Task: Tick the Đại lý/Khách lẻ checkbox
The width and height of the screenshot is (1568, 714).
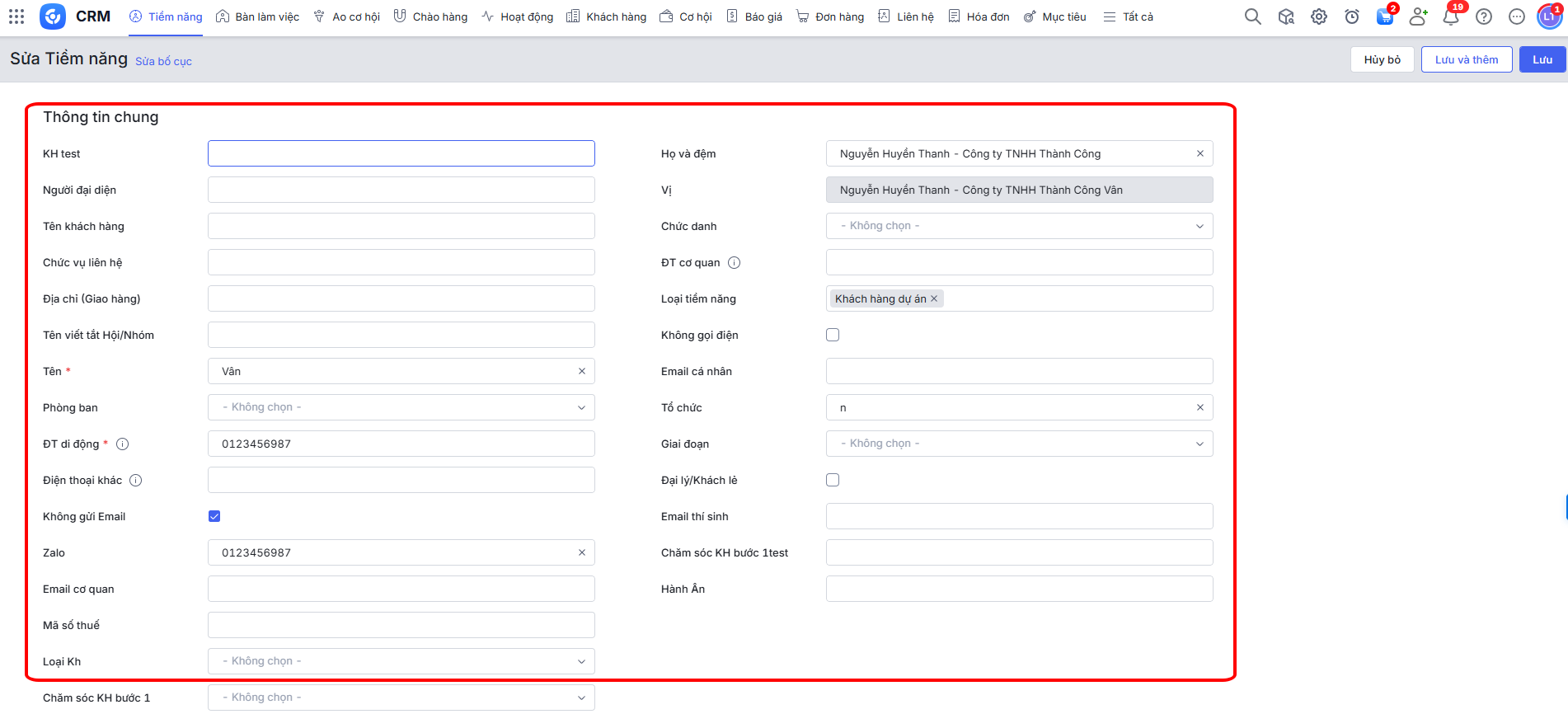Action: pos(833,480)
